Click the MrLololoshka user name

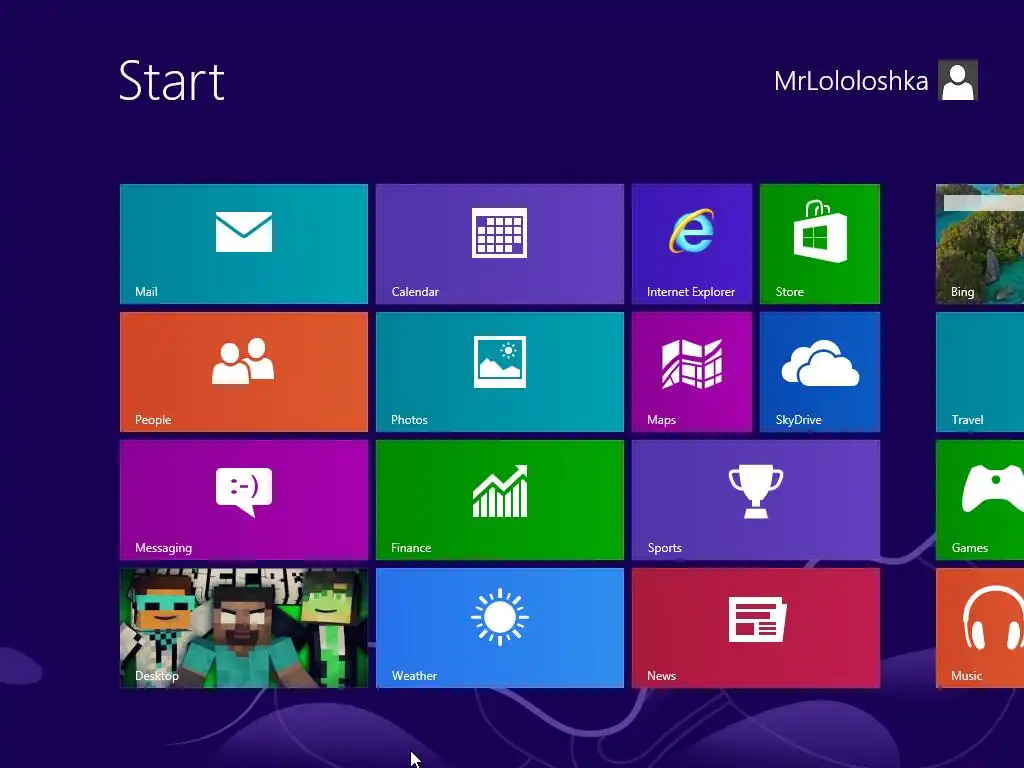851,81
